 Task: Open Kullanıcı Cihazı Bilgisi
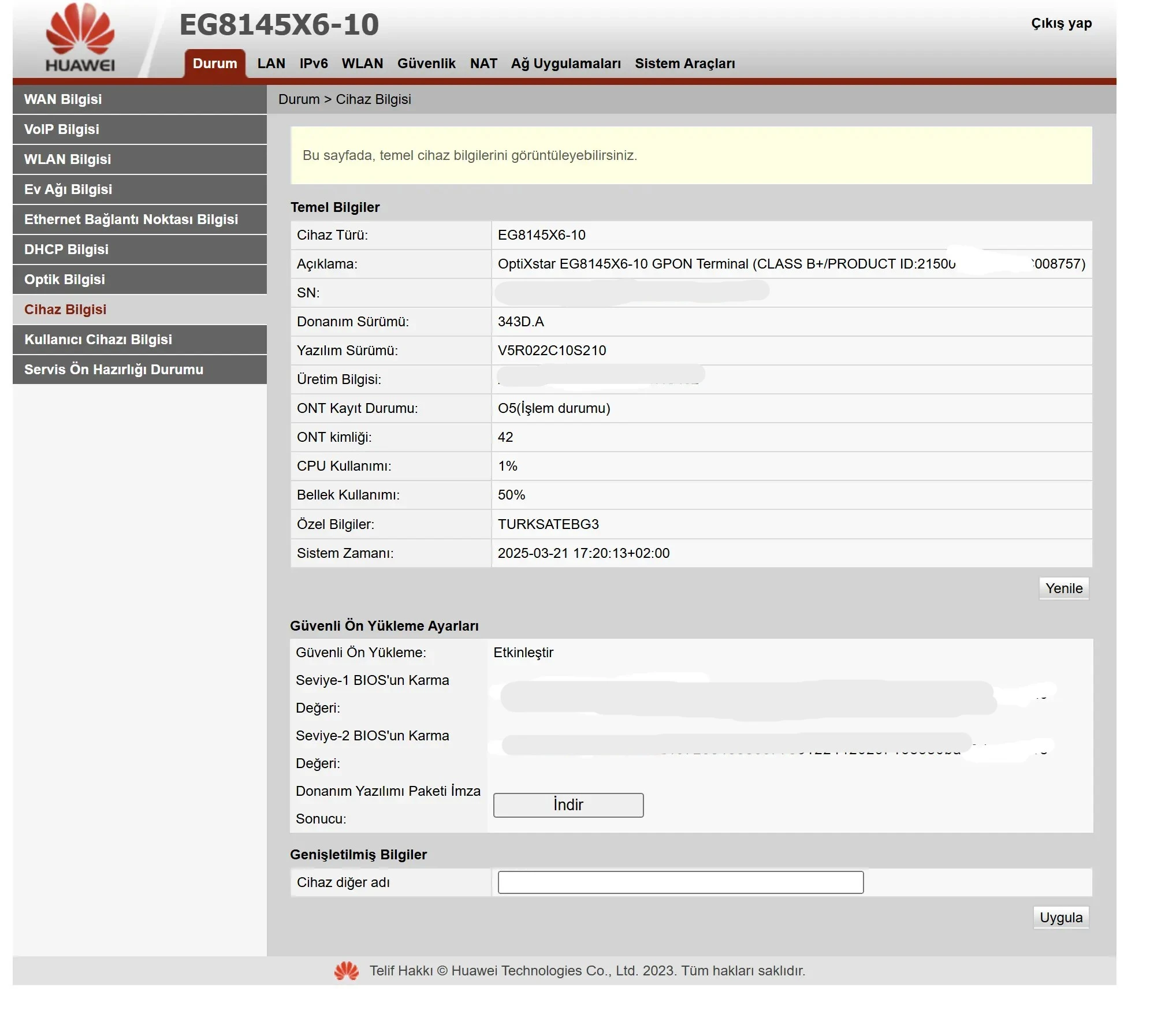(x=140, y=340)
